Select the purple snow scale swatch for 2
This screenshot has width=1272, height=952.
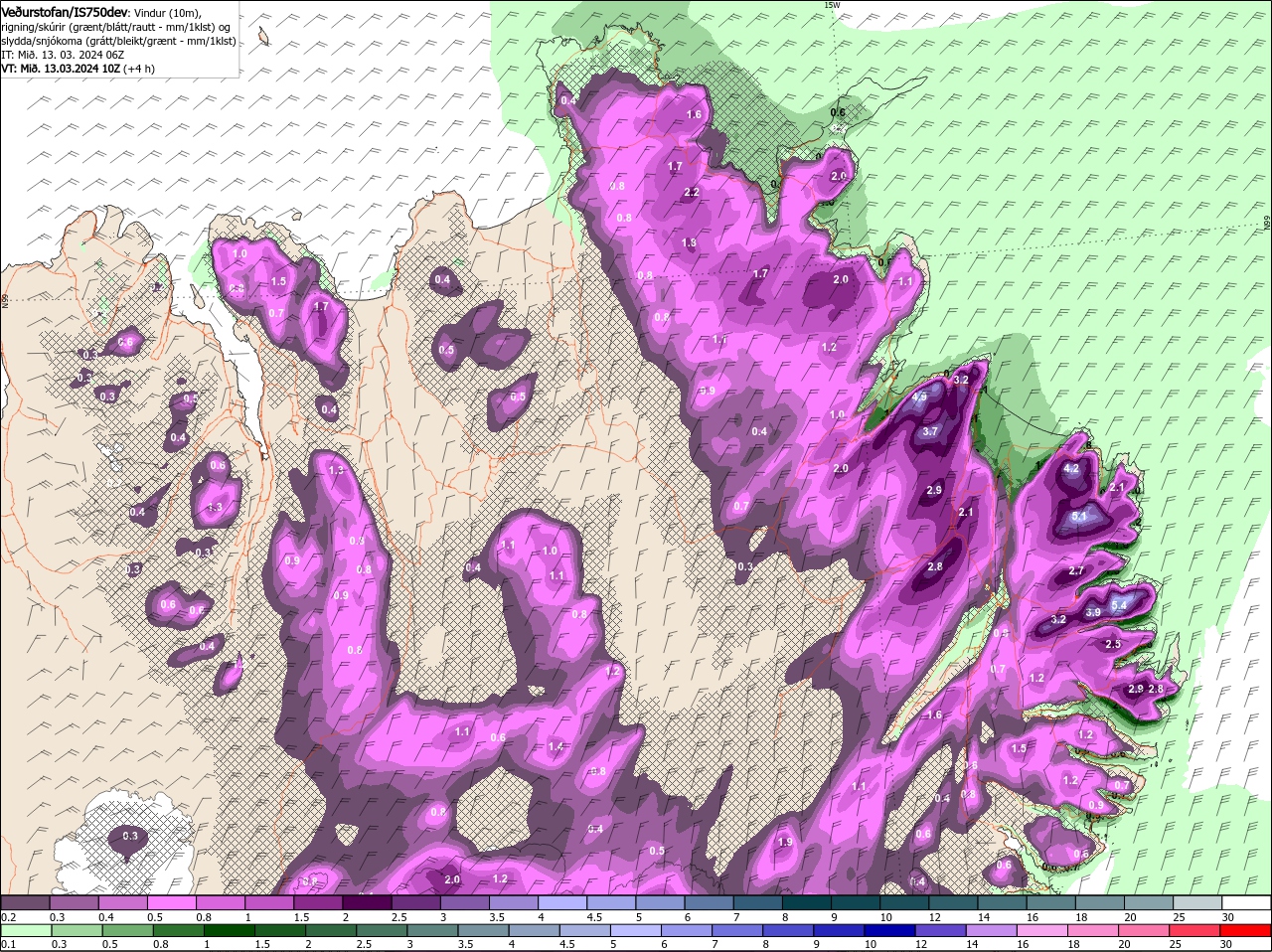point(367,902)
